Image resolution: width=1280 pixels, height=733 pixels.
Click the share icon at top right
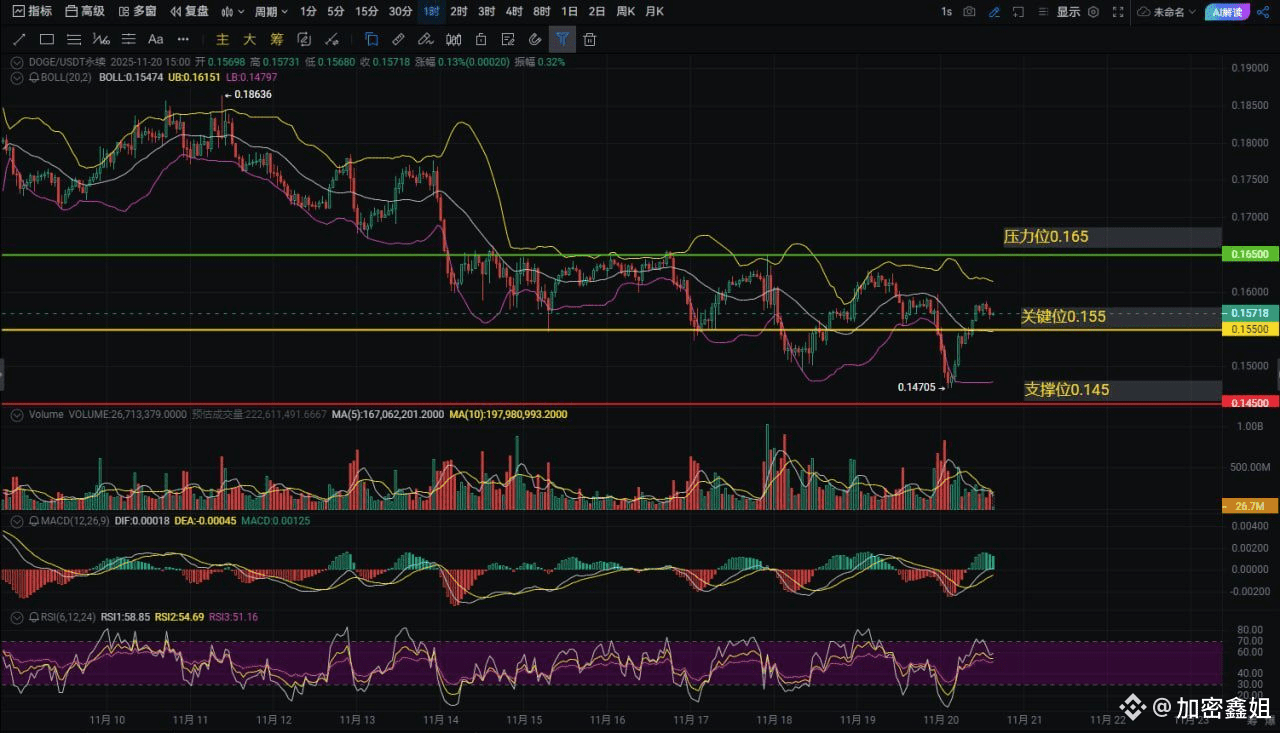pos(1262,12)
